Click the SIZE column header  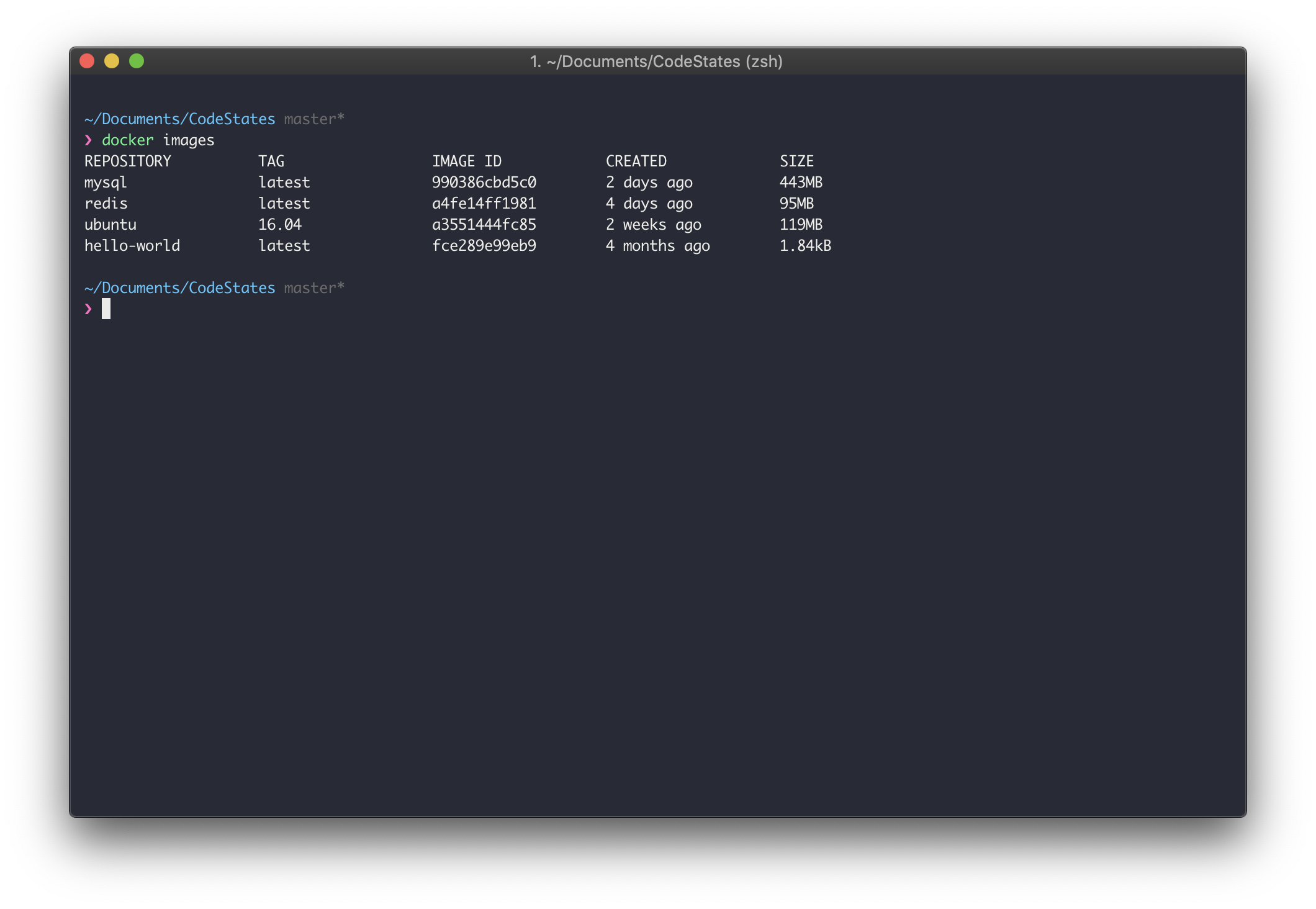(x=796, y=161)
